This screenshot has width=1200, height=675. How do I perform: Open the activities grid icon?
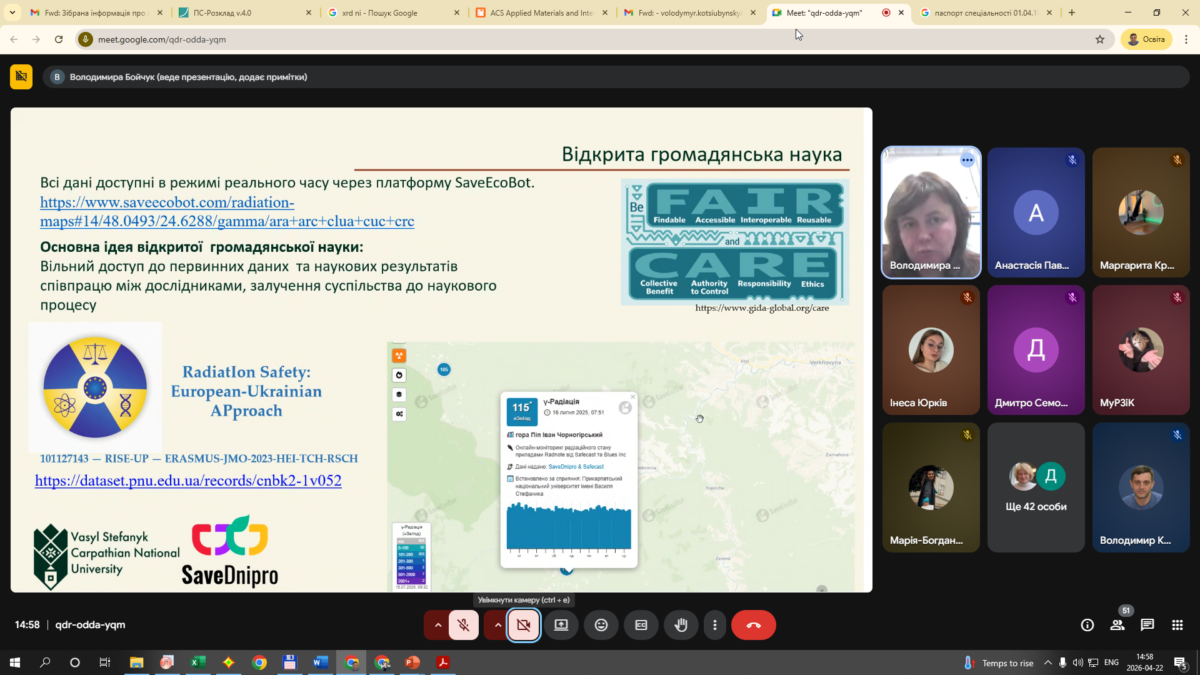[x=1176, y=625]
